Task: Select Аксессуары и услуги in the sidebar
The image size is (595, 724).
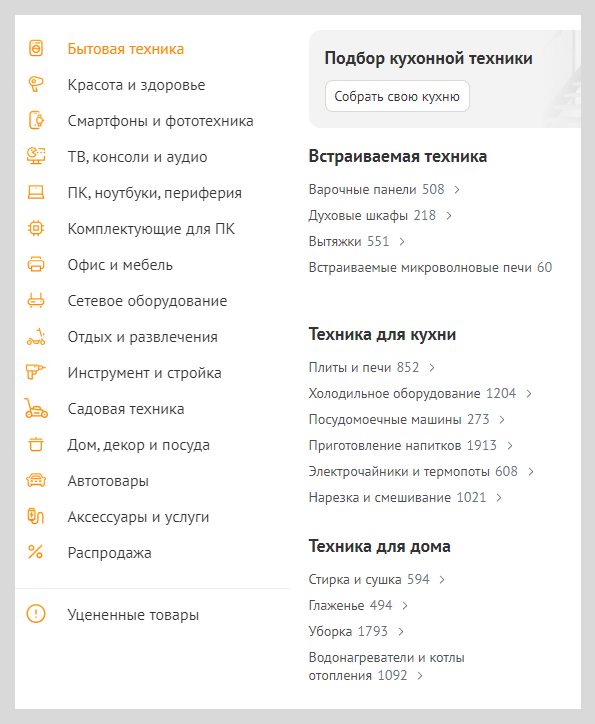Action: [138, 517]
